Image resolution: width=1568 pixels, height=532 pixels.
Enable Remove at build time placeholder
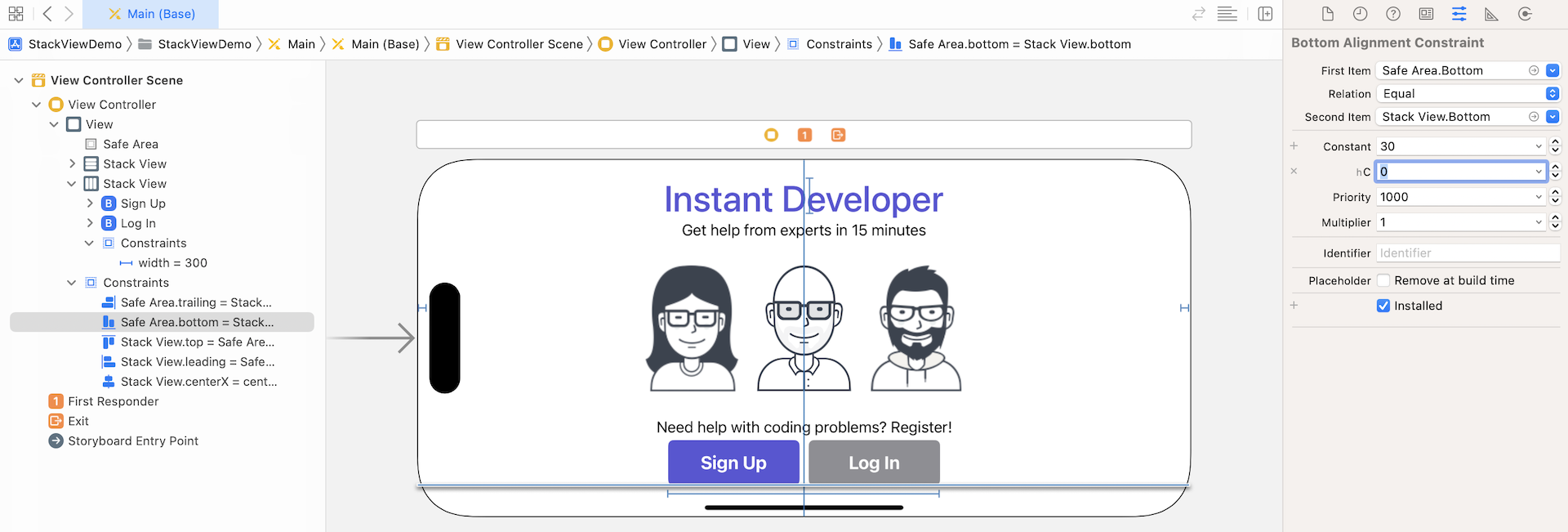pyautogui.click(x=1383, y=280)
